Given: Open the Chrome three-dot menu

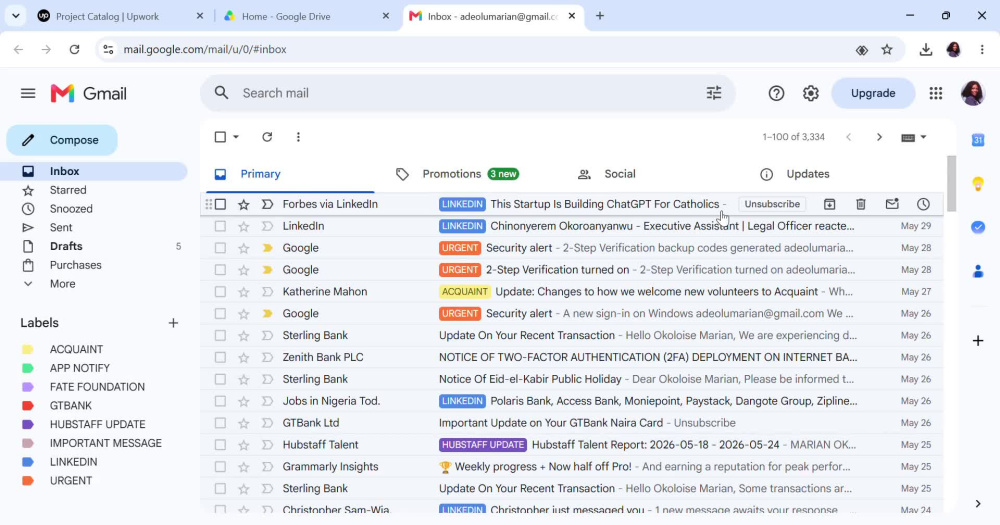Looking at the screenshot, I should [x=982, y=49].
